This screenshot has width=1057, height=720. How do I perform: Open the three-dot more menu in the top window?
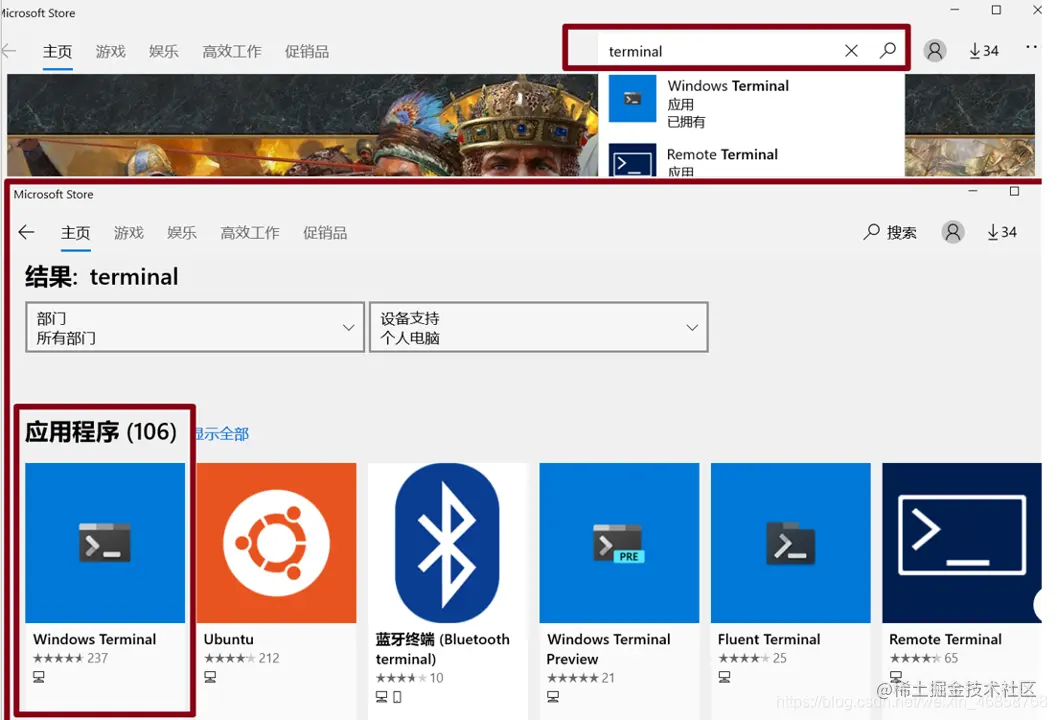click(1031, 47)
